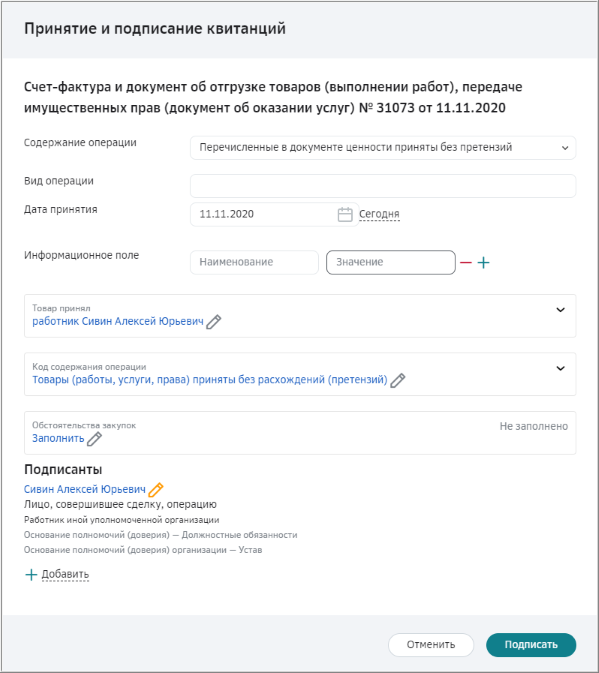Click plus icon beside Добавить

point(31,575)
